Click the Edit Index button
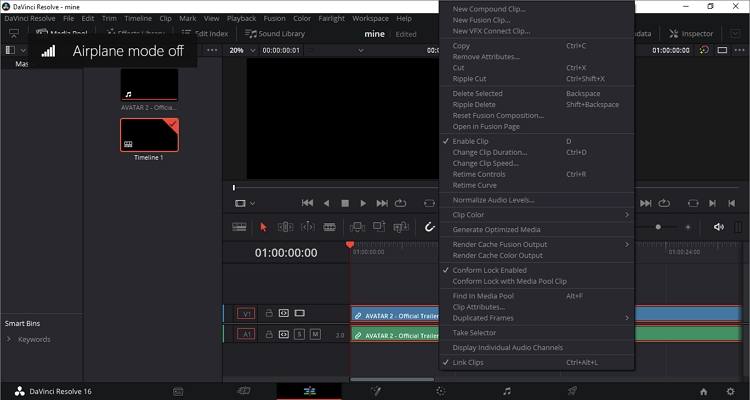The height and width of the screenshot is (400, 750). point(205,33)
